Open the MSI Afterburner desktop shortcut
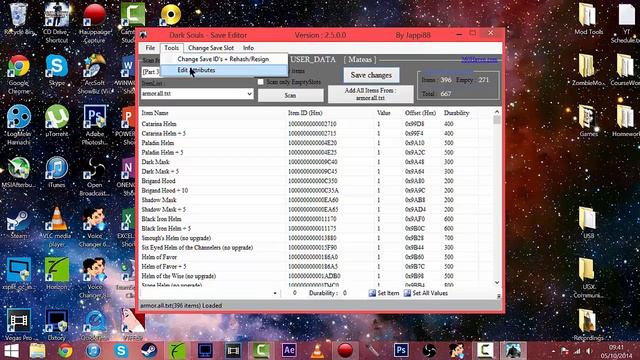640x360 pixels. click(x=19, y=172)
